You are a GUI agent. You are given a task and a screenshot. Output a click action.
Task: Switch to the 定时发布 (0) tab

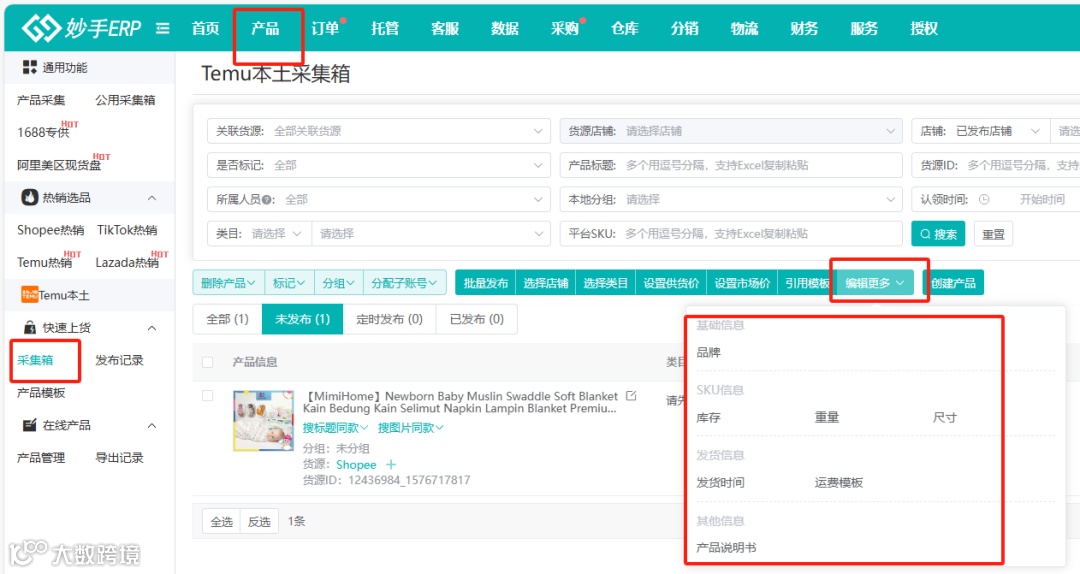pos(389,319)
